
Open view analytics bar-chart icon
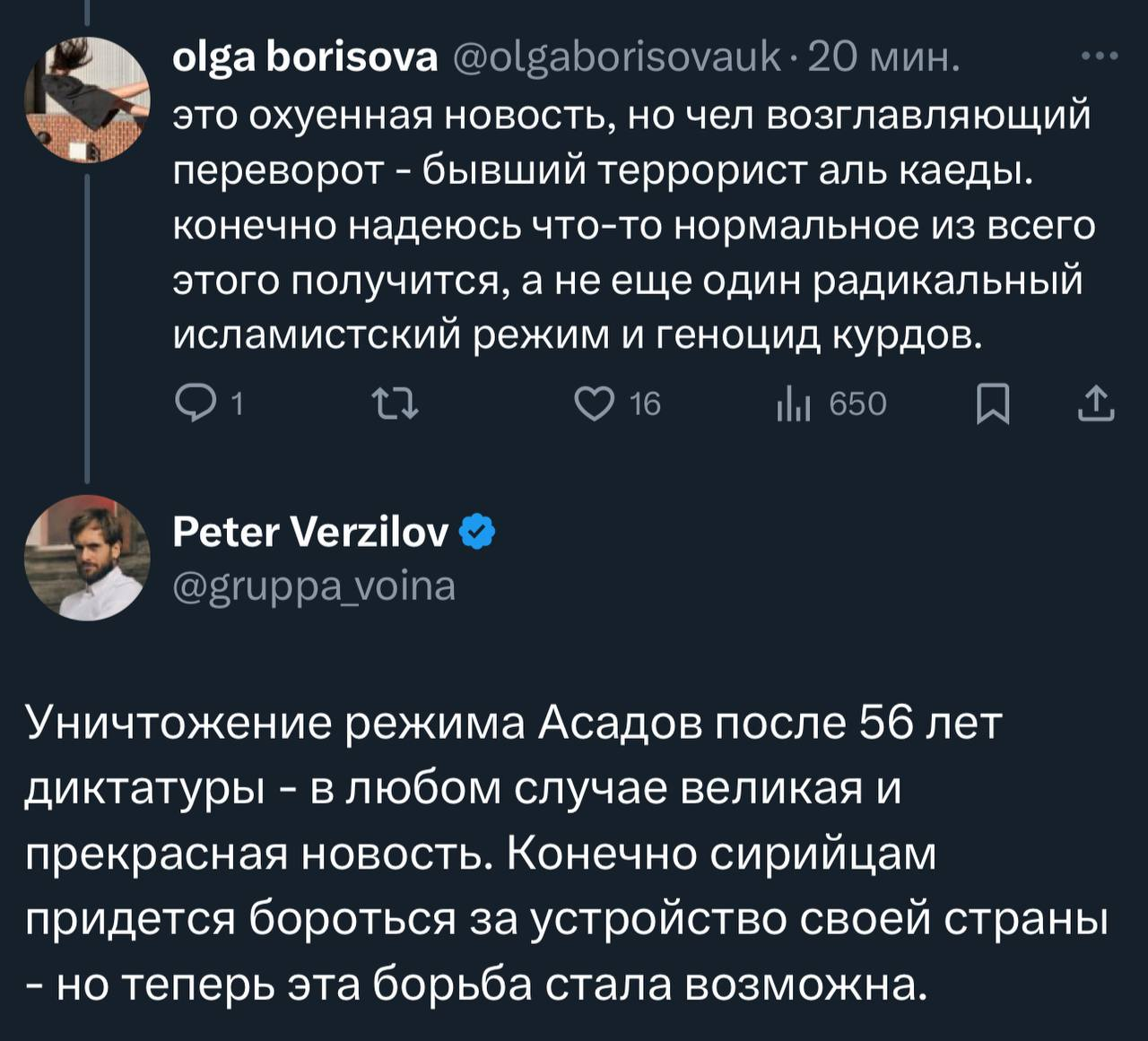click(x=793, y=406)
